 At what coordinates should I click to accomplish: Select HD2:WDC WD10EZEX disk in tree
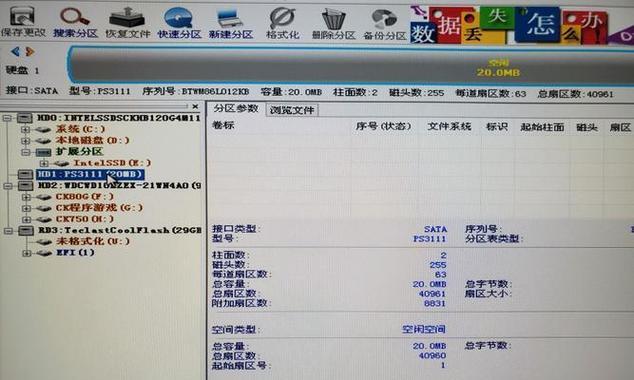point(120,186)
